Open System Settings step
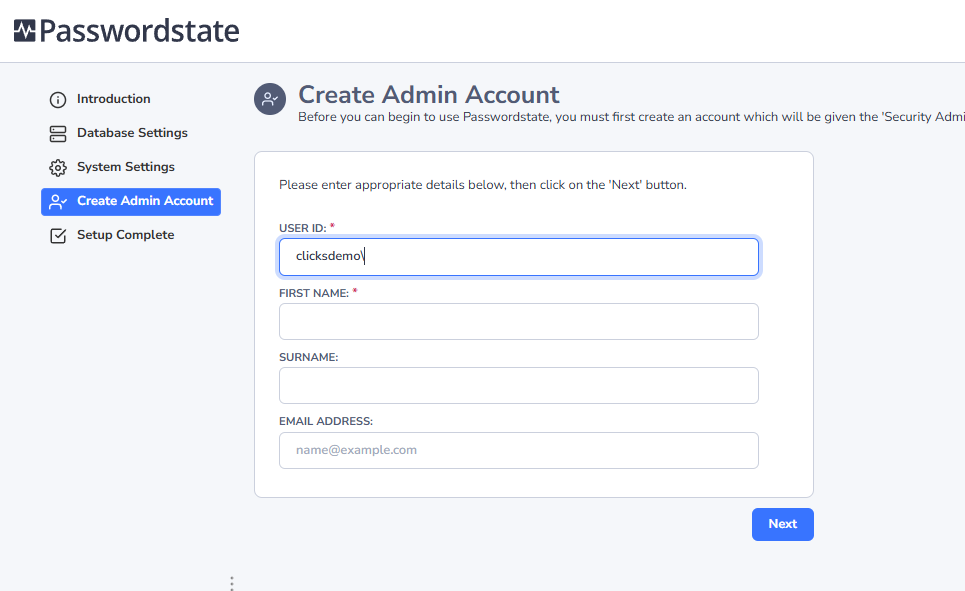This screenshot has height=591, width=965. (x=126, y=167)
